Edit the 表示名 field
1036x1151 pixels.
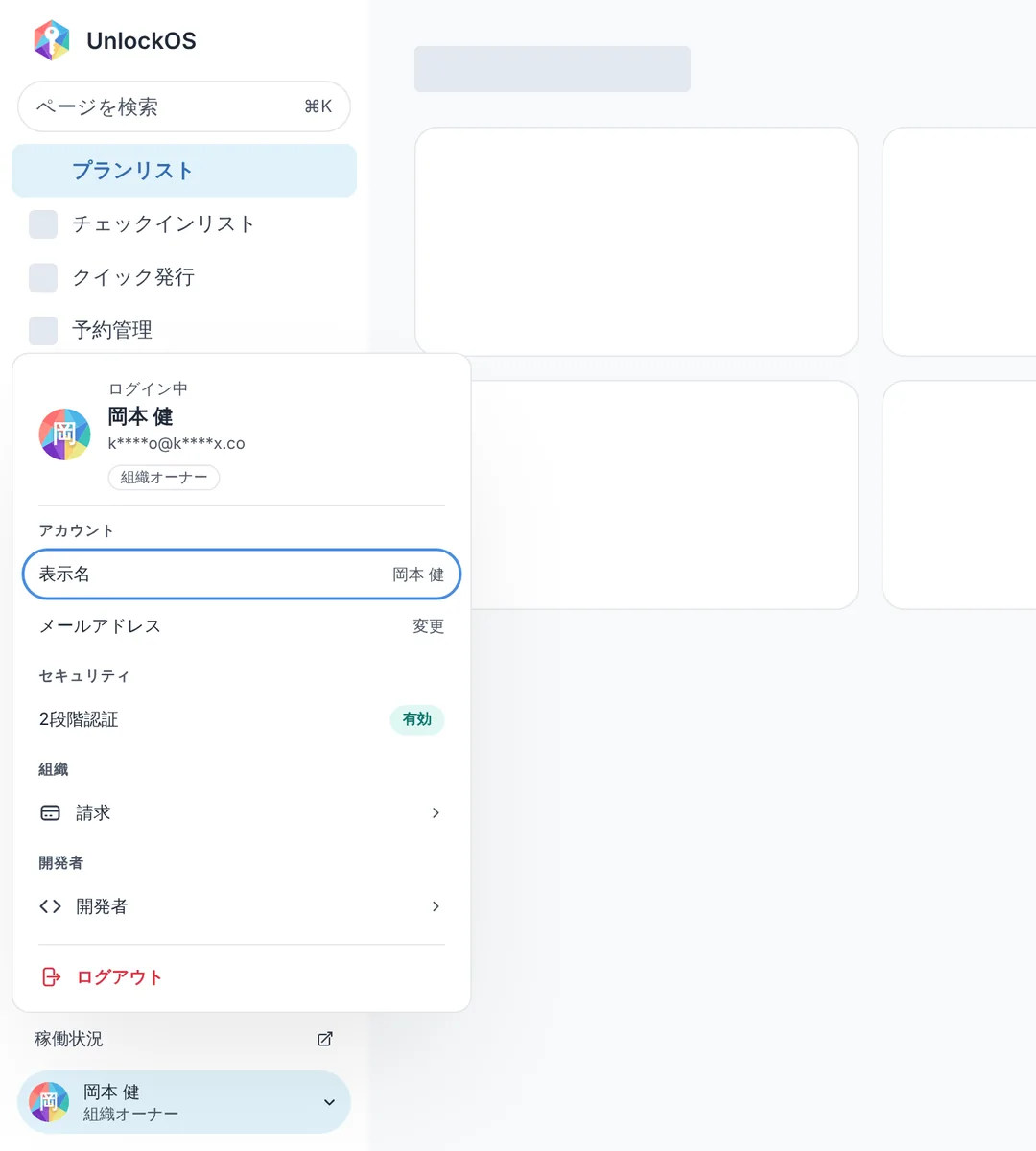pyautogui.click(x=242, y=575)
